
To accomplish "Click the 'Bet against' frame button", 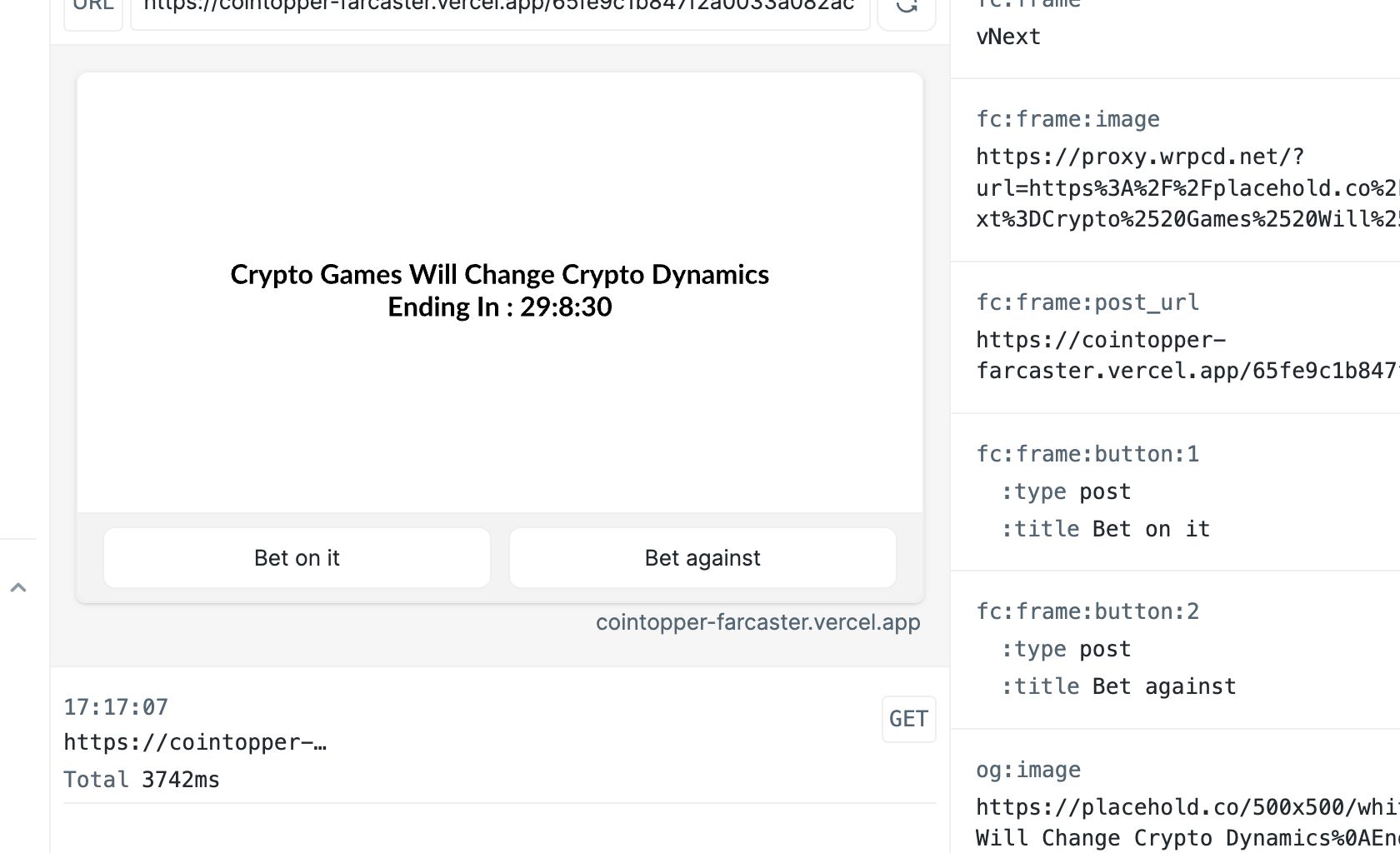I will tap(702, 557).
